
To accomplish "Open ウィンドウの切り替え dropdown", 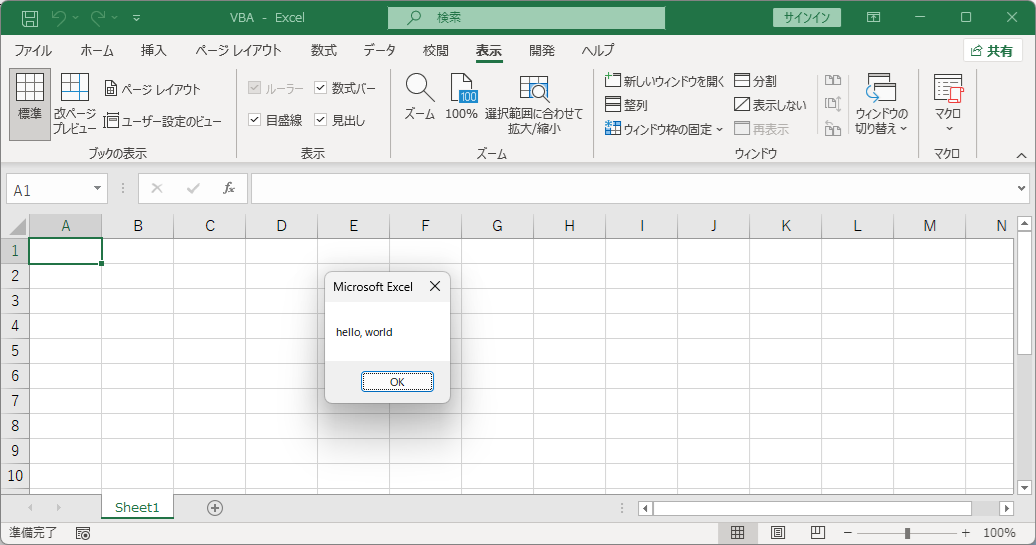I will point(881,104).
